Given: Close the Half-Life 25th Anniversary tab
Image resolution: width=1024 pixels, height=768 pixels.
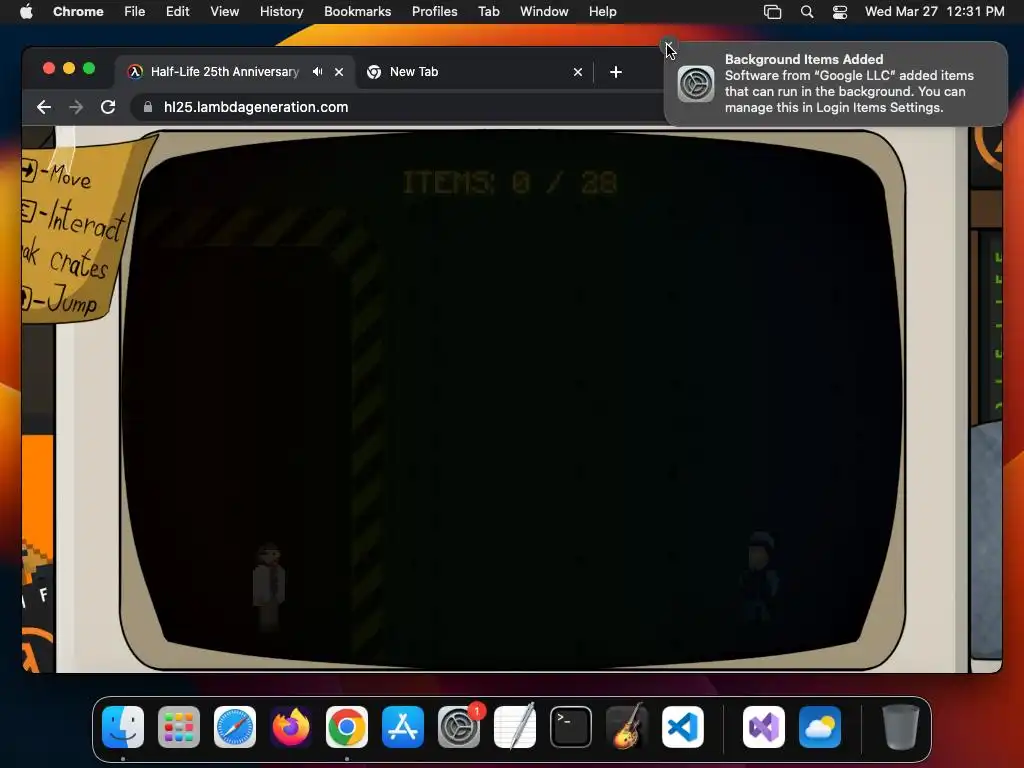Looking at the screenshot, I should click(x=339, y=72).
